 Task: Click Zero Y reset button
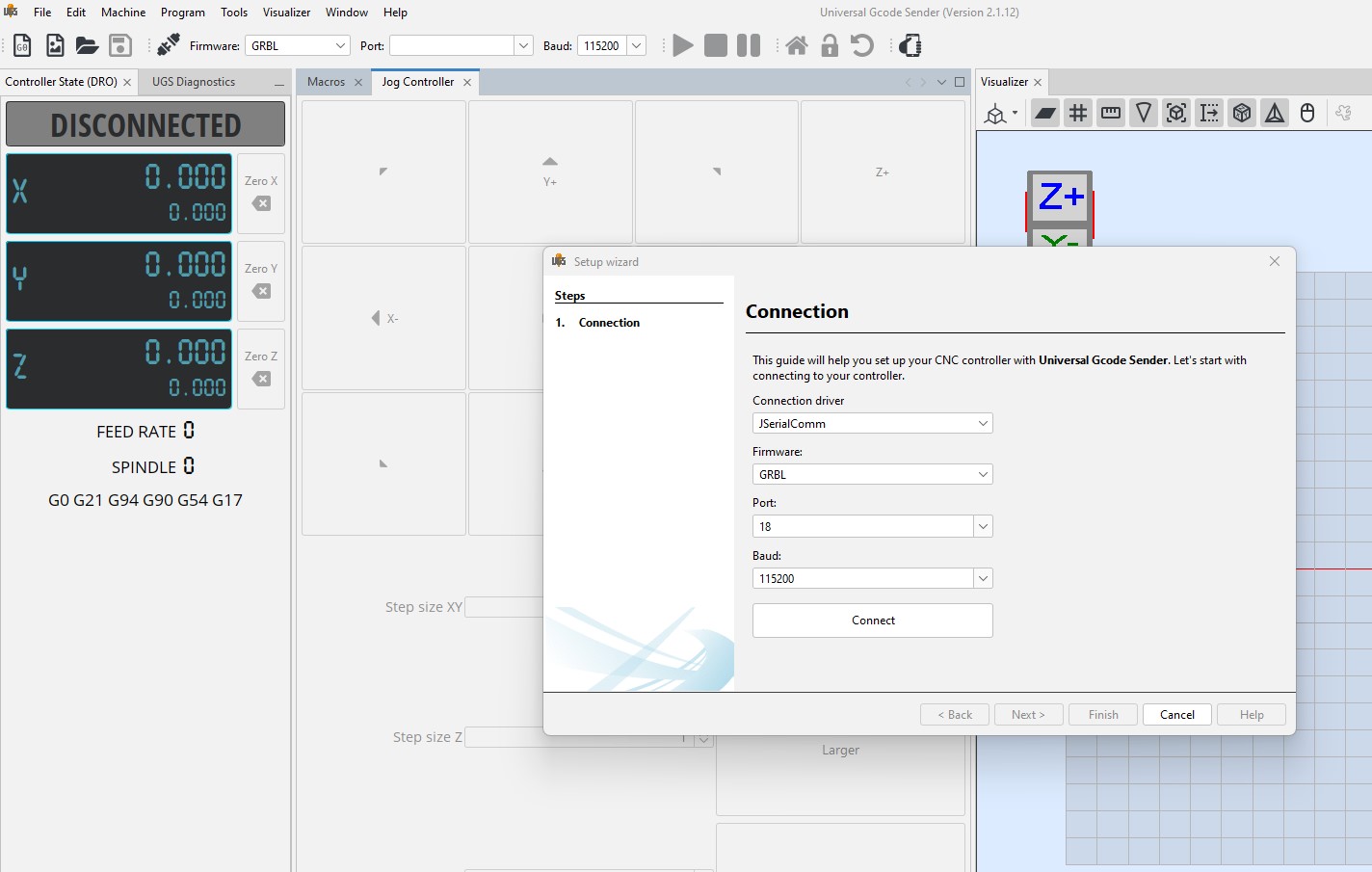coord(261,280)
